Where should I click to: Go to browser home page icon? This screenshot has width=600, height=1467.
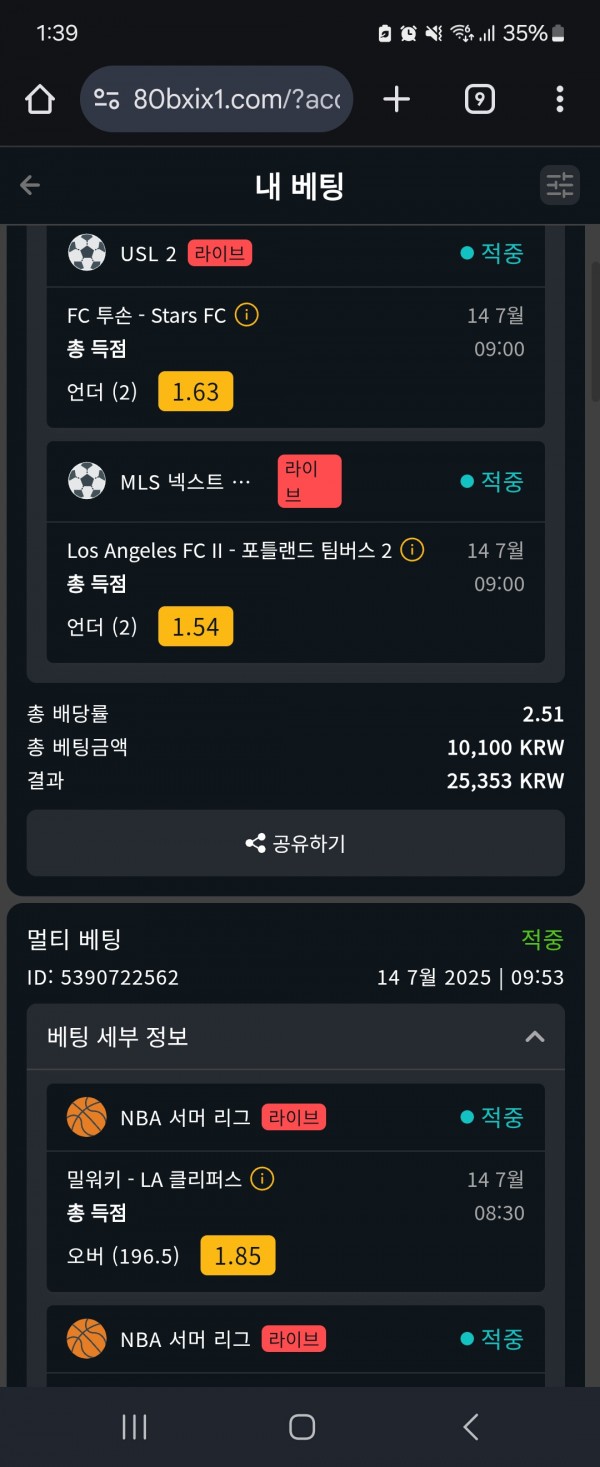click(x=39, y=99)
